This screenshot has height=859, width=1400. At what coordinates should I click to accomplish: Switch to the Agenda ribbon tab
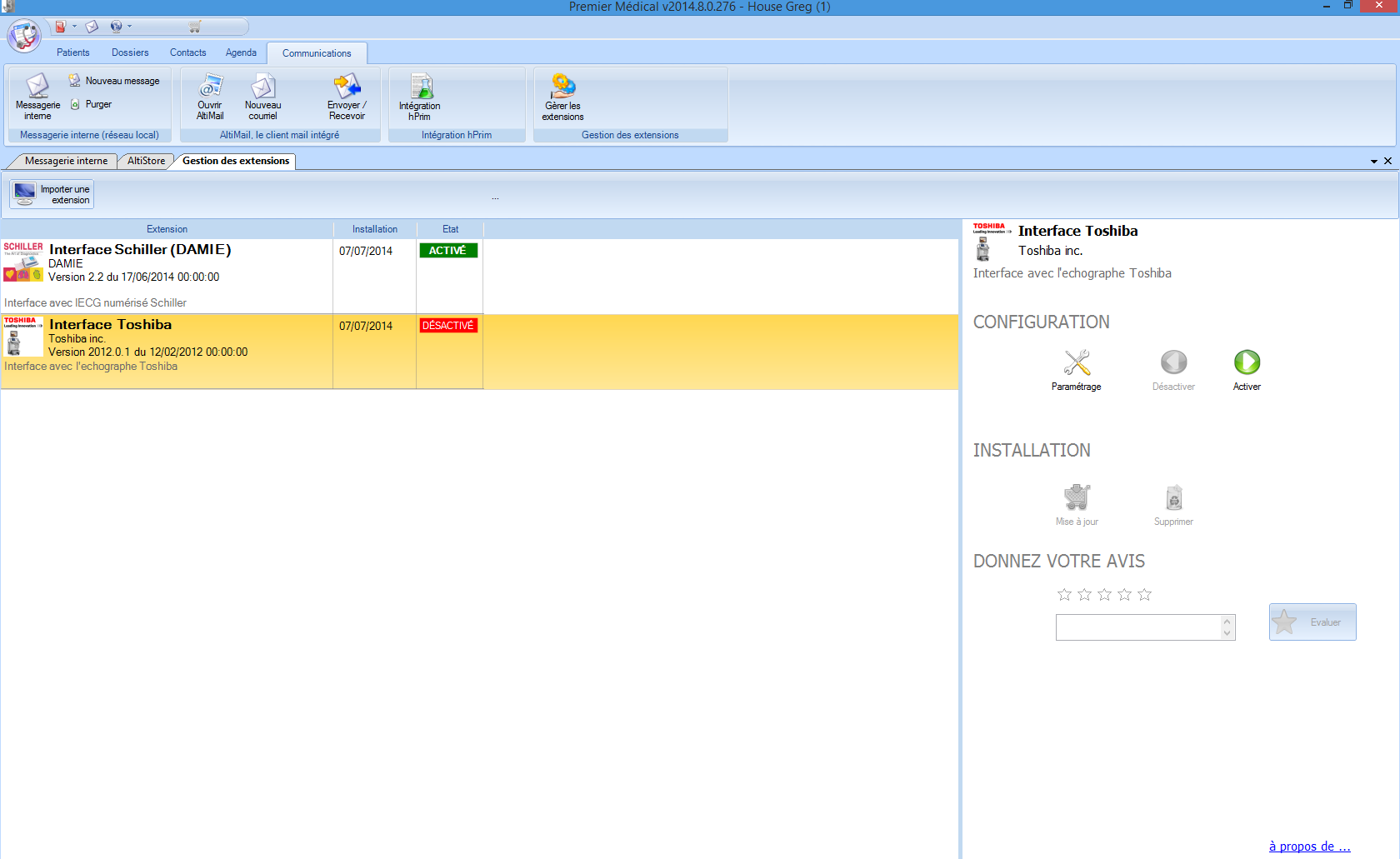[x=241, y=52]
